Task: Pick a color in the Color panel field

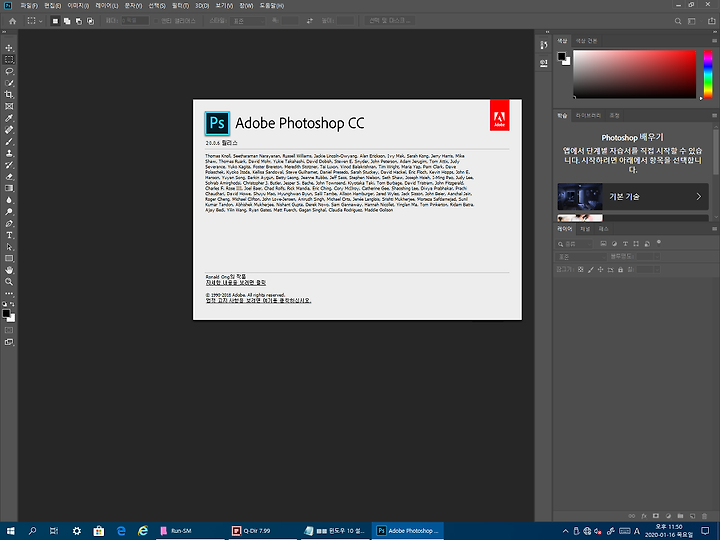Action: pyautogui.click(x=635, y=74)
